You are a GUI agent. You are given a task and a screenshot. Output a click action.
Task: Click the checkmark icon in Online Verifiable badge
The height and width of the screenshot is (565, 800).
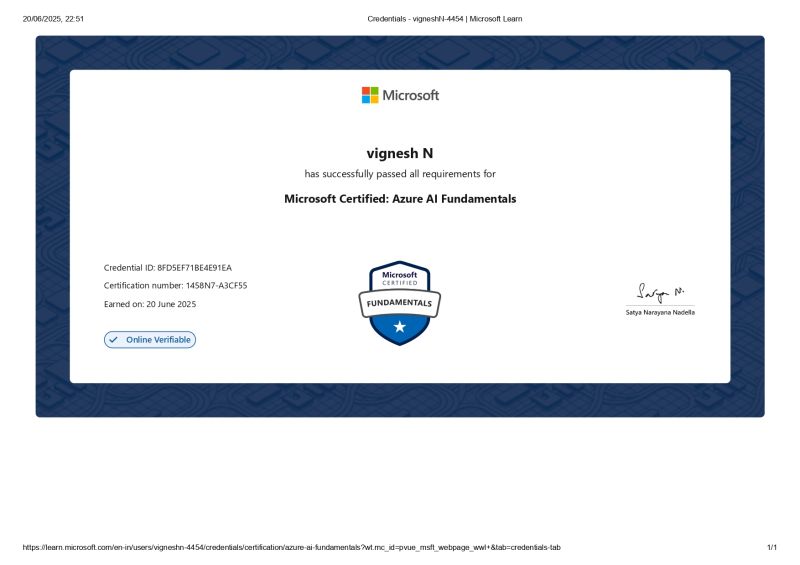pos(114,340)
